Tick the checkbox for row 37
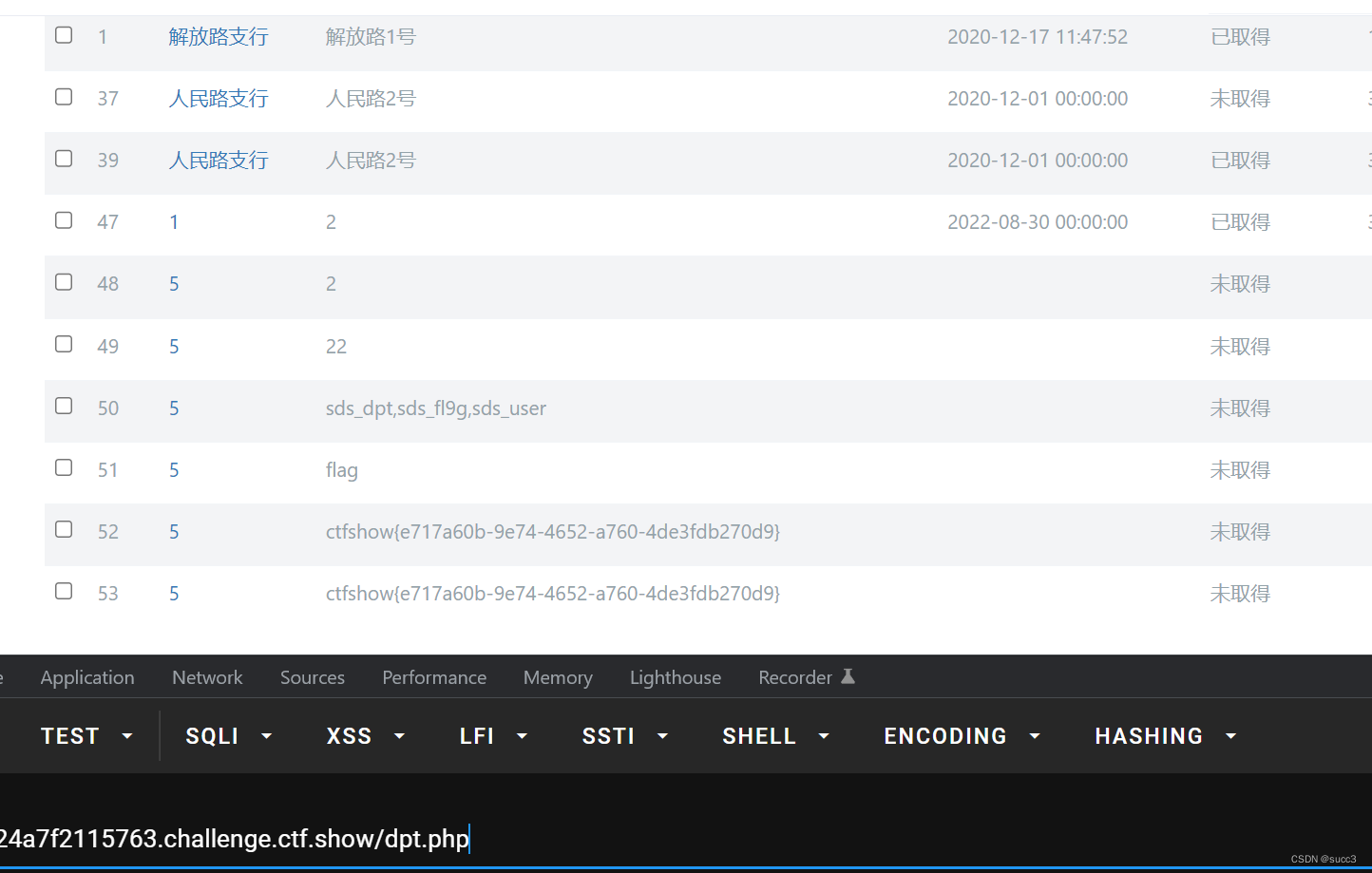 (x=64, y=97)
